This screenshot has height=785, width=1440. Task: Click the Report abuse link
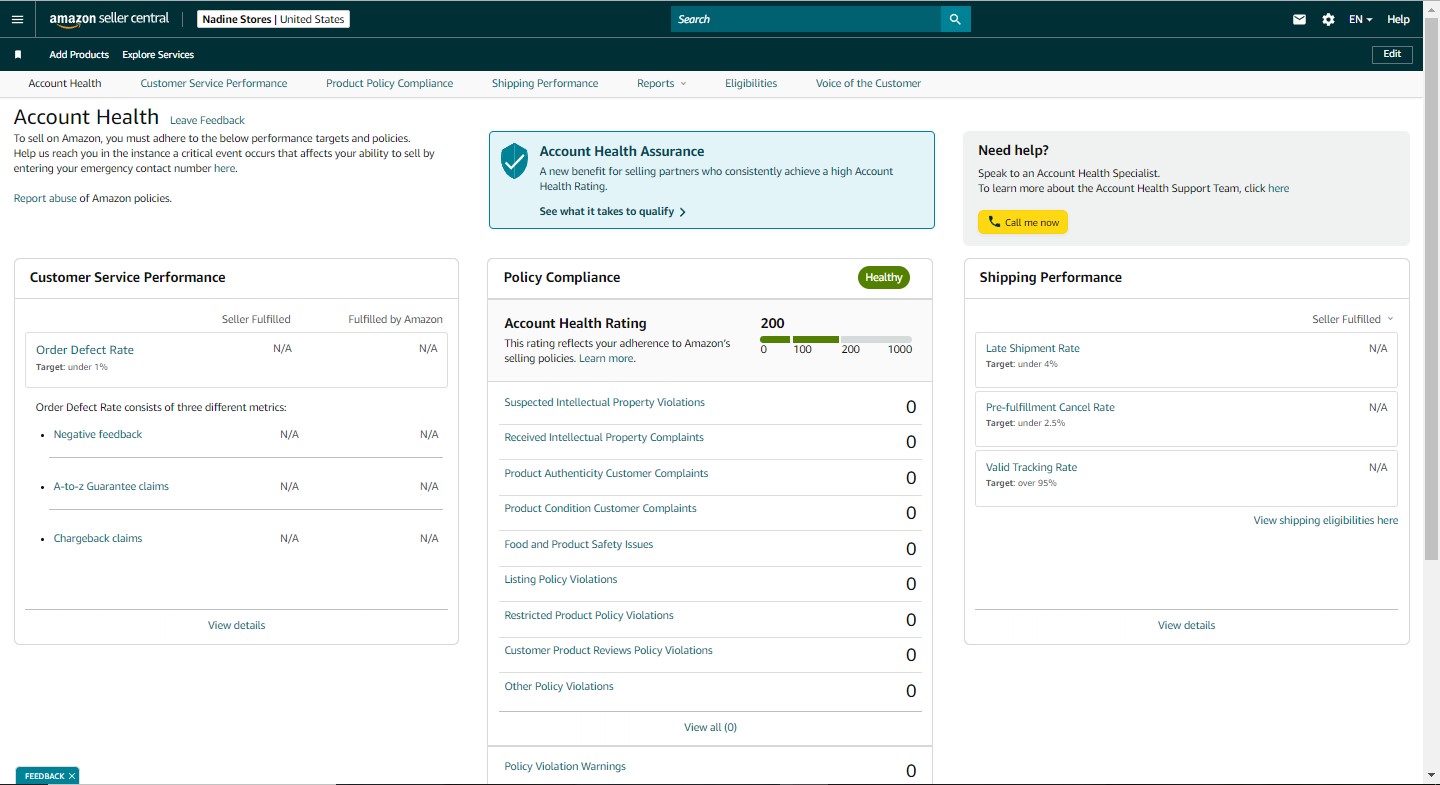(45, 198)
